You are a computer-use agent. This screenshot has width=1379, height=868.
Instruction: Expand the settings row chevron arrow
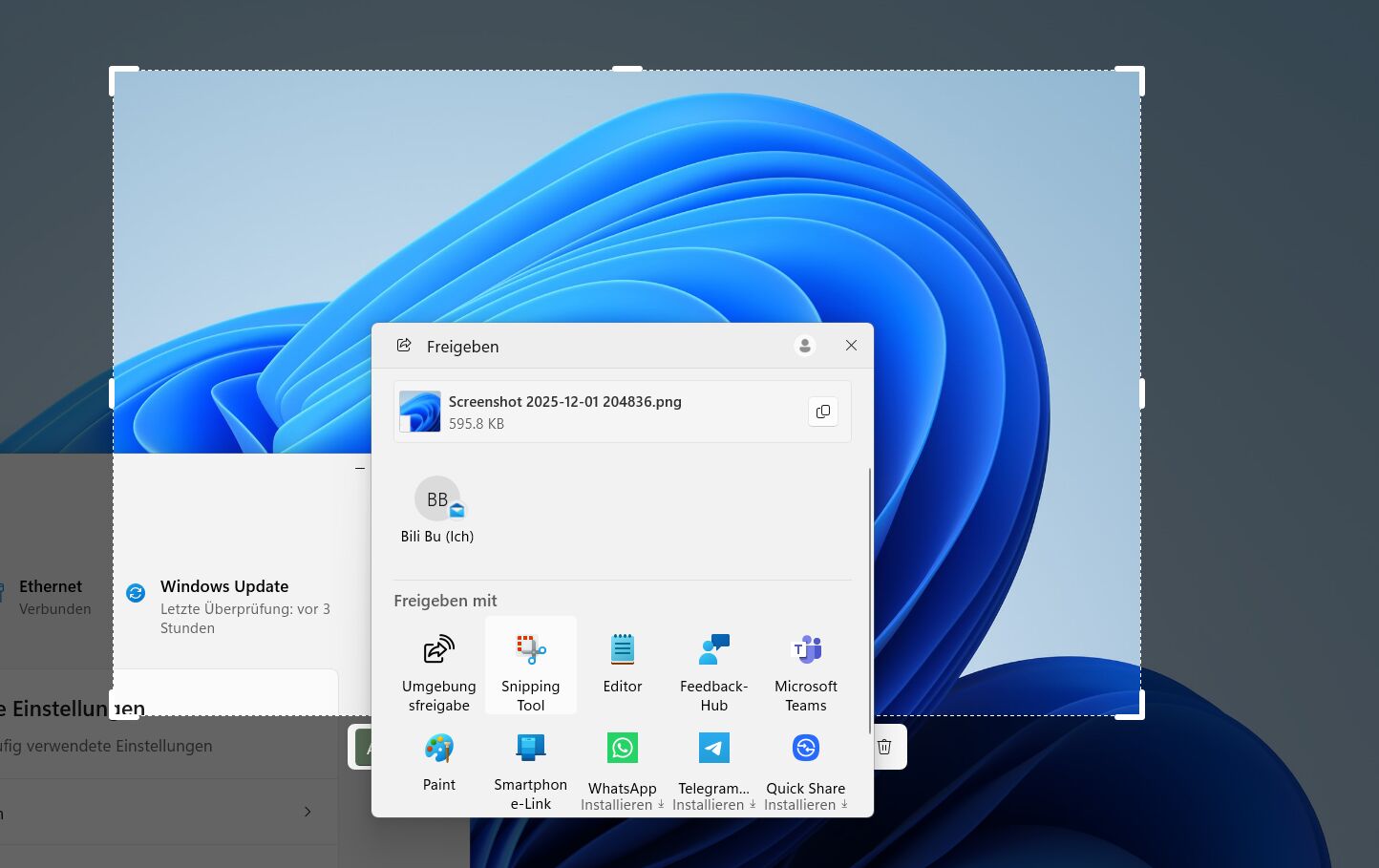click(308, 812)
